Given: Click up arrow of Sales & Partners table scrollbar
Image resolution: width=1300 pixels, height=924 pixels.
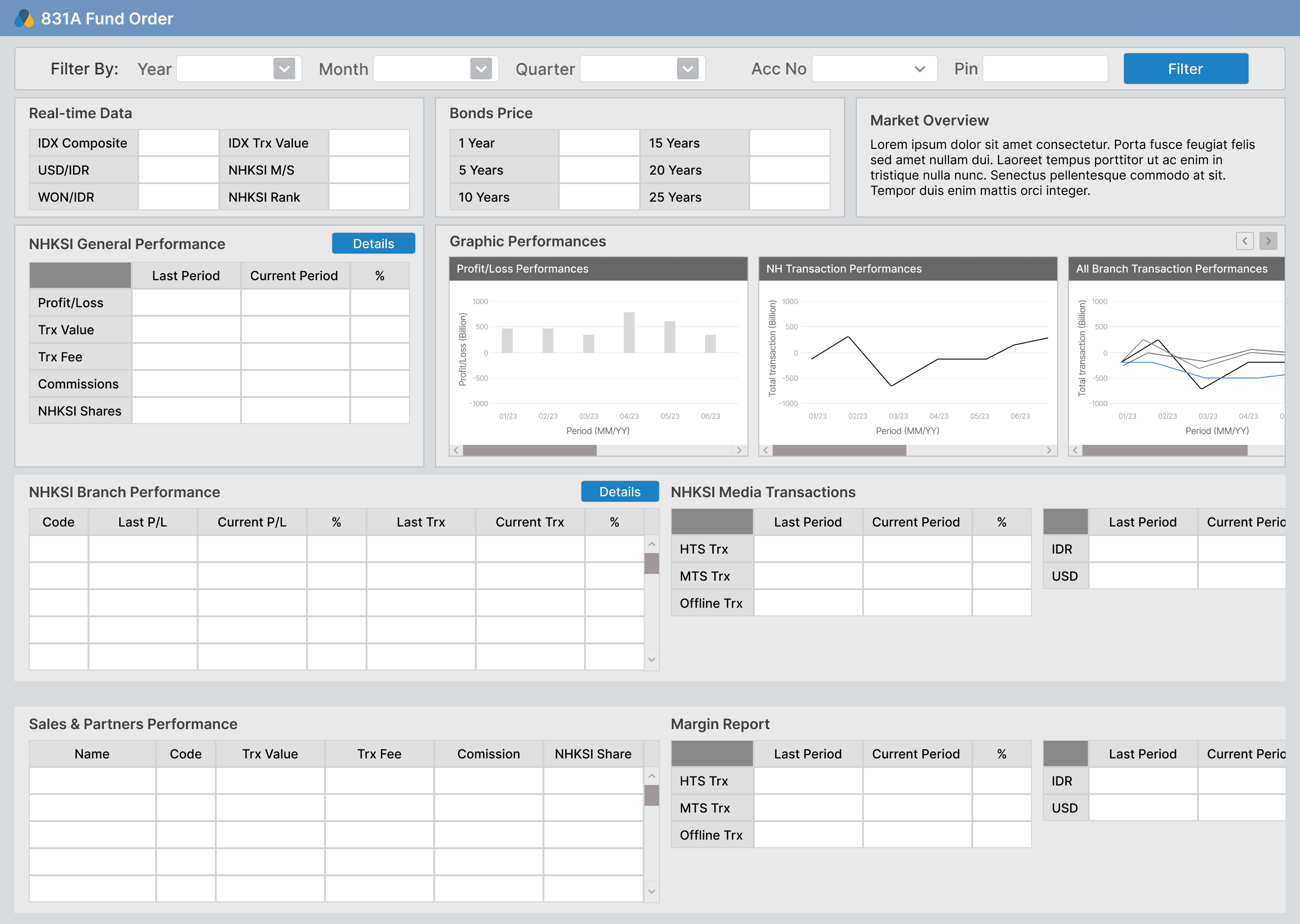Looking at the screenshot, I should point(652,776).
